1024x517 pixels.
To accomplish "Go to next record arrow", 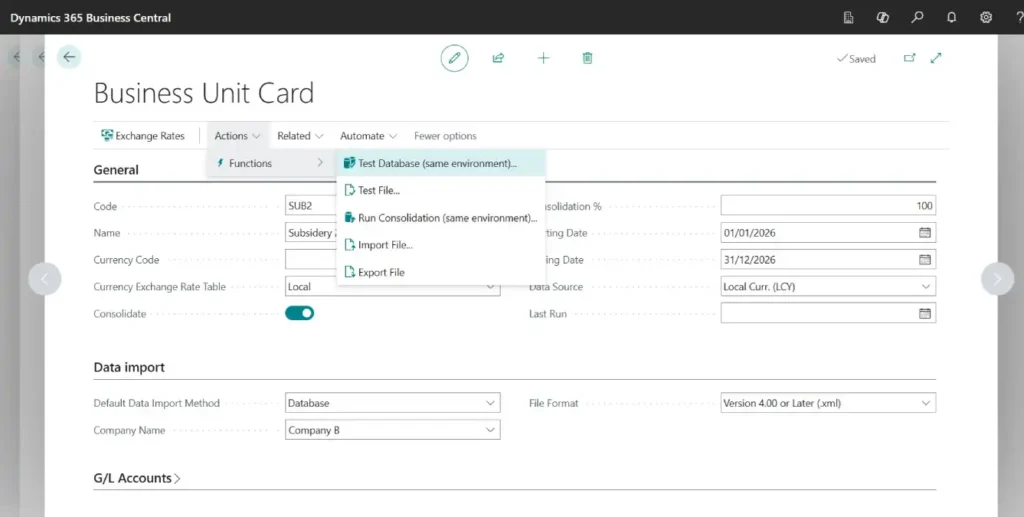I will tap(997, 279).
